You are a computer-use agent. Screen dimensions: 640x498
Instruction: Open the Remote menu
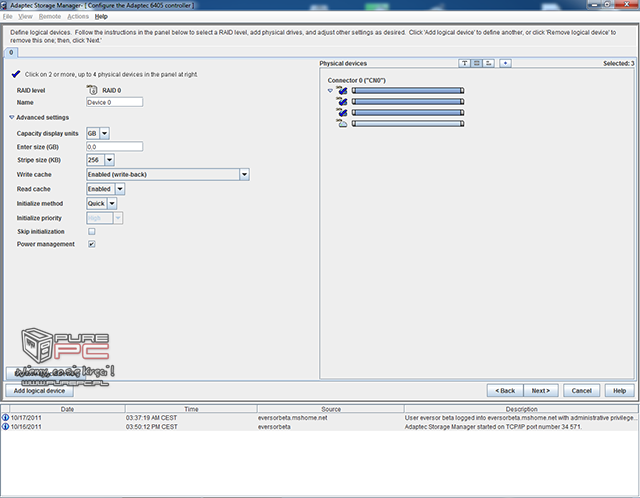point(50,16)
